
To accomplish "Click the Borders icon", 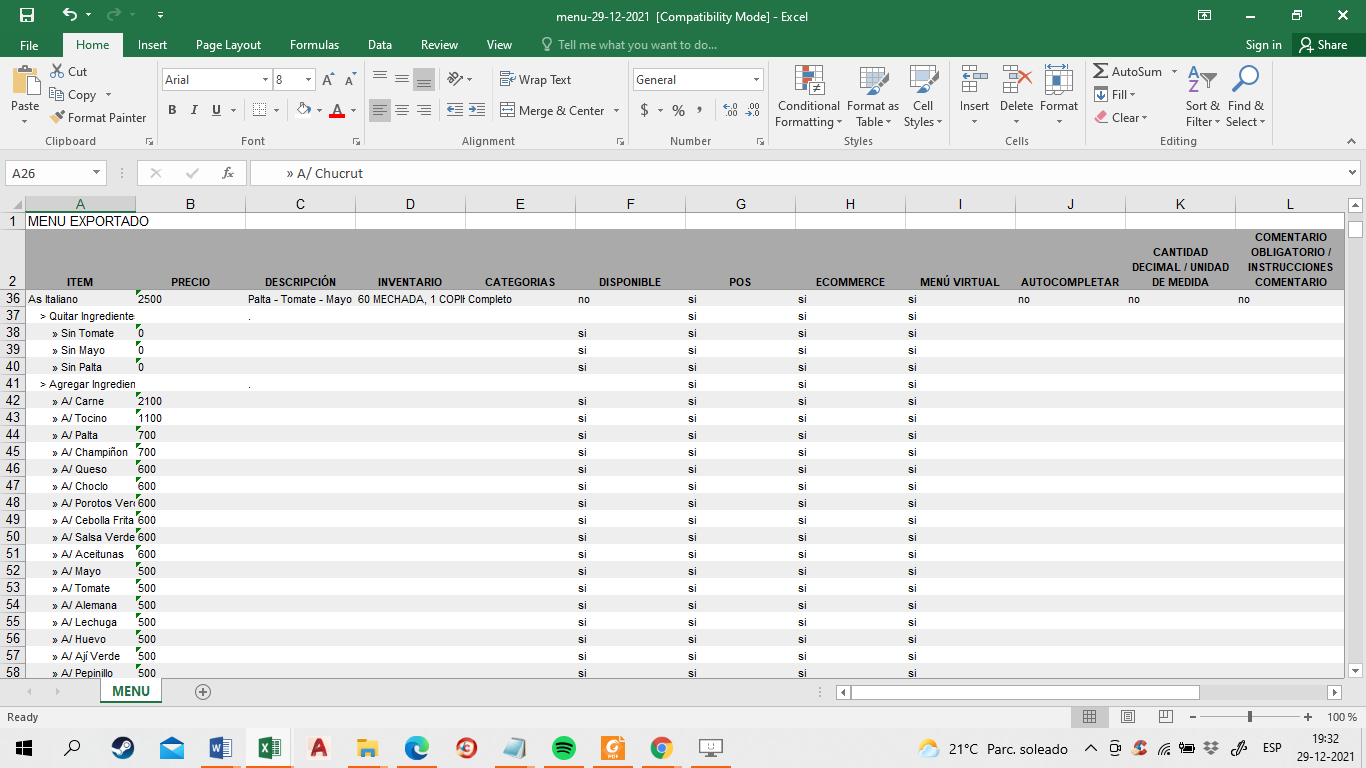I will tap(259, 110).
